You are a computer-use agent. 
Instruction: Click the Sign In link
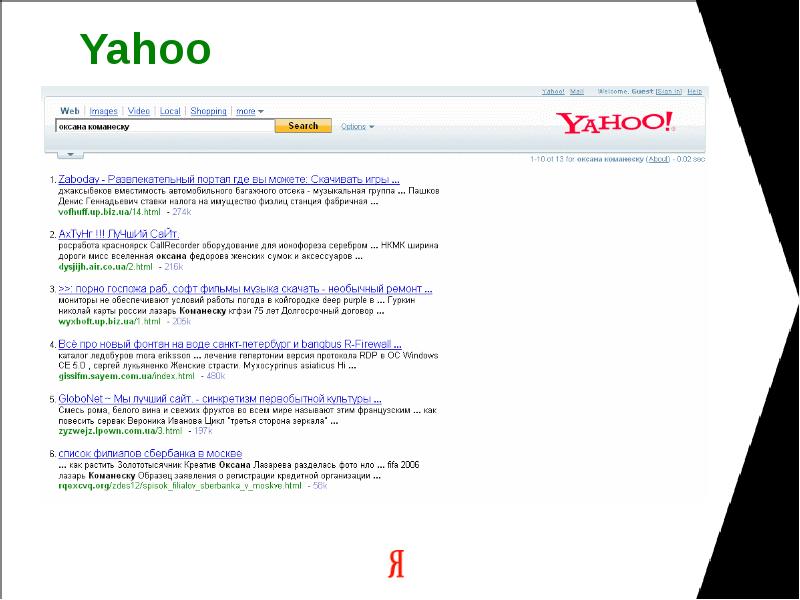(668, 91)
